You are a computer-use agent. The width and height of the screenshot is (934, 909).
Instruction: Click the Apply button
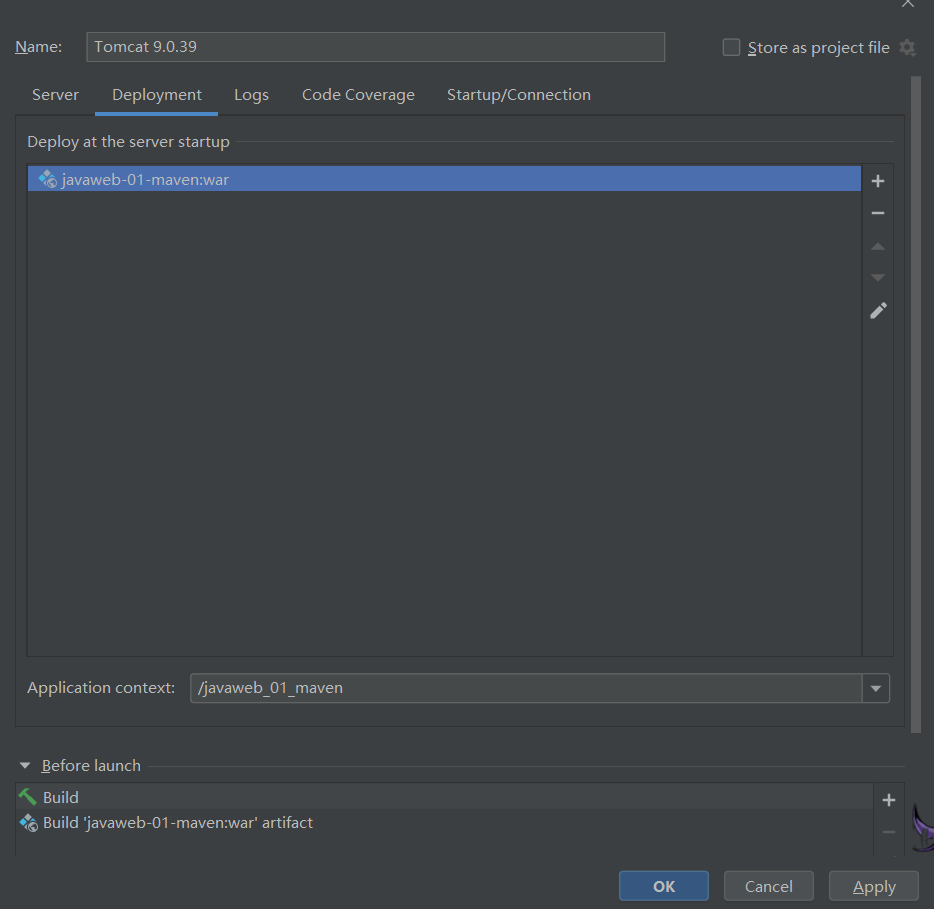874,886
